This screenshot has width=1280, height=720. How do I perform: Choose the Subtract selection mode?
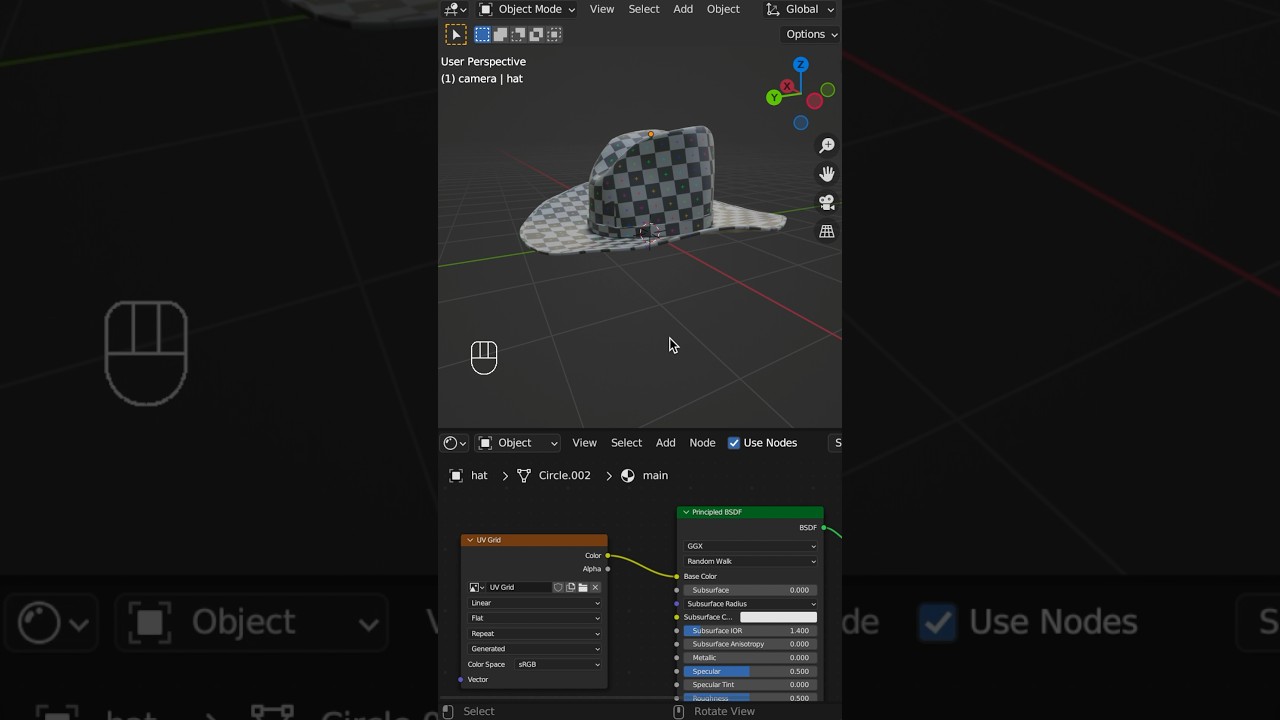click(518, 34)
